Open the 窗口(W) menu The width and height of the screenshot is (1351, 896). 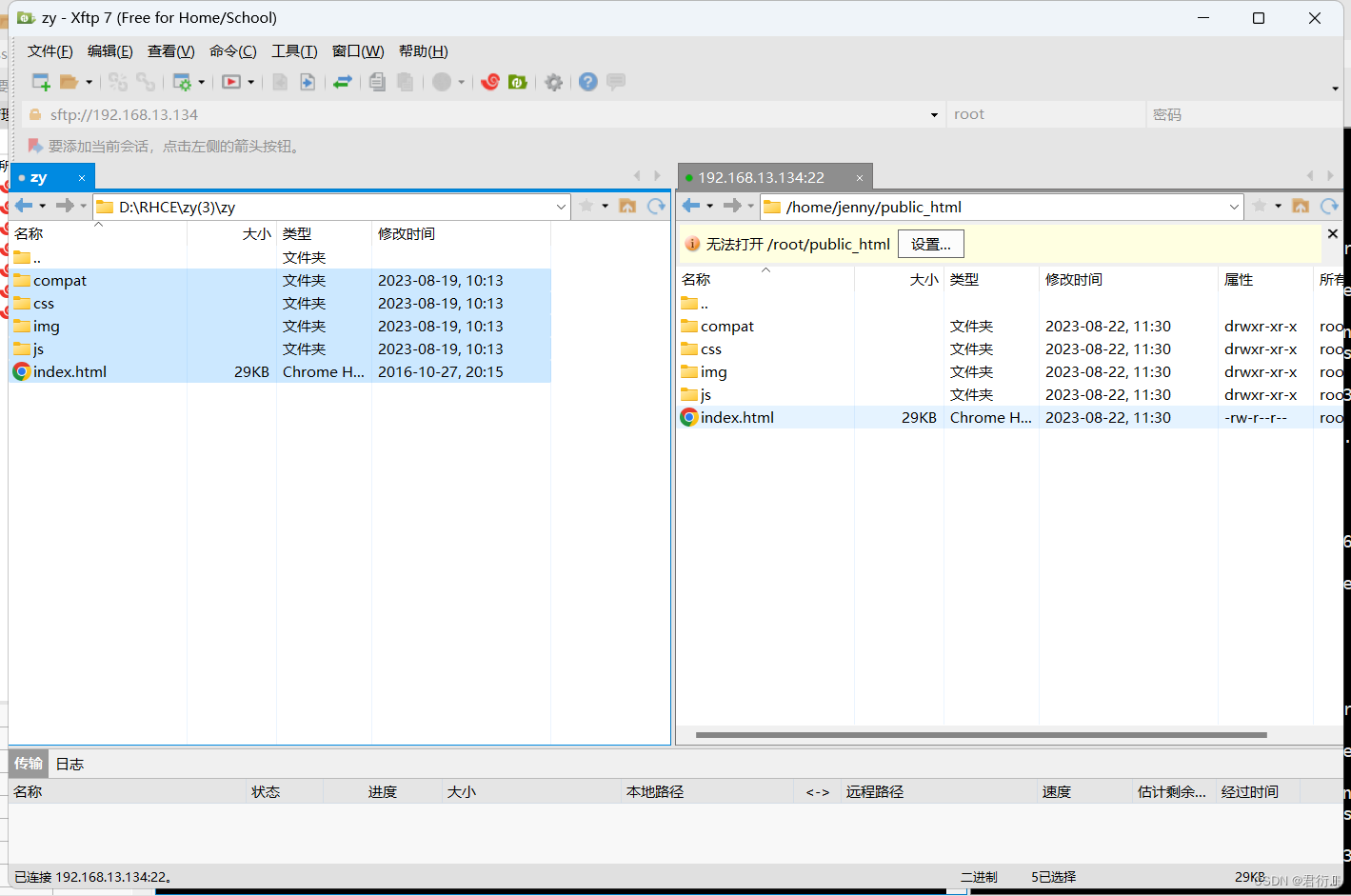358,51
